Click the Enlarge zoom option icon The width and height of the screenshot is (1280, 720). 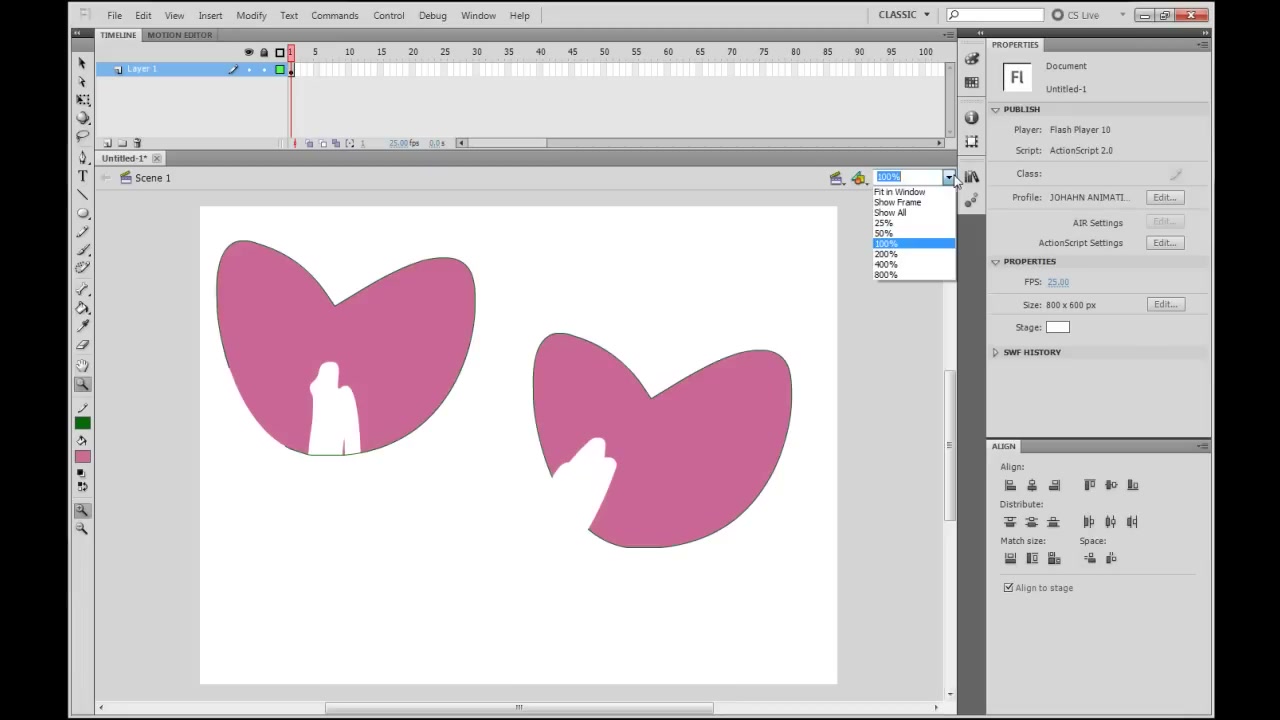pos(82,510)
